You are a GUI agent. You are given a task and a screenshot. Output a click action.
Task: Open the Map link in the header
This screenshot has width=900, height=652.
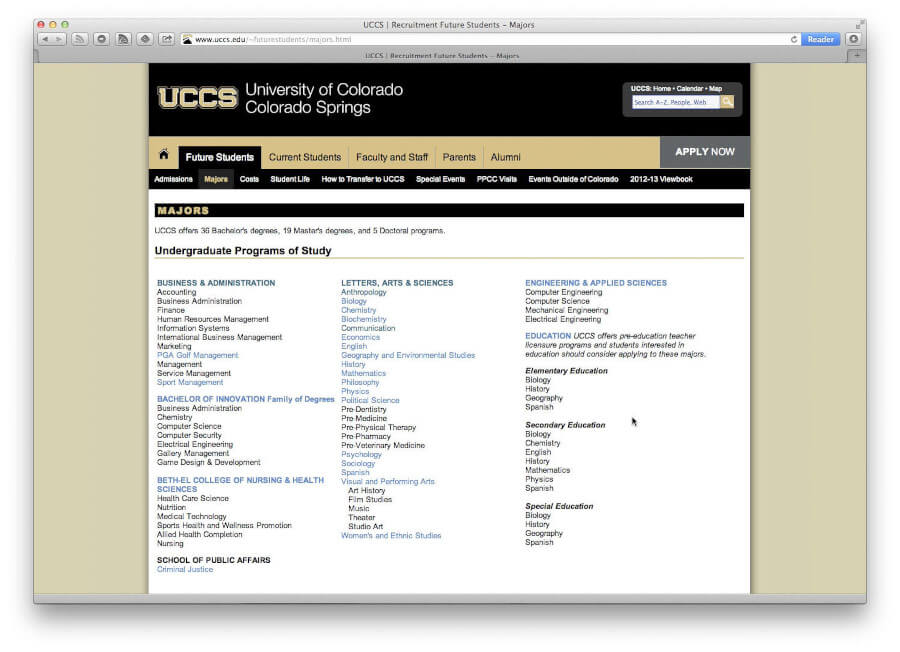point(715,88)
